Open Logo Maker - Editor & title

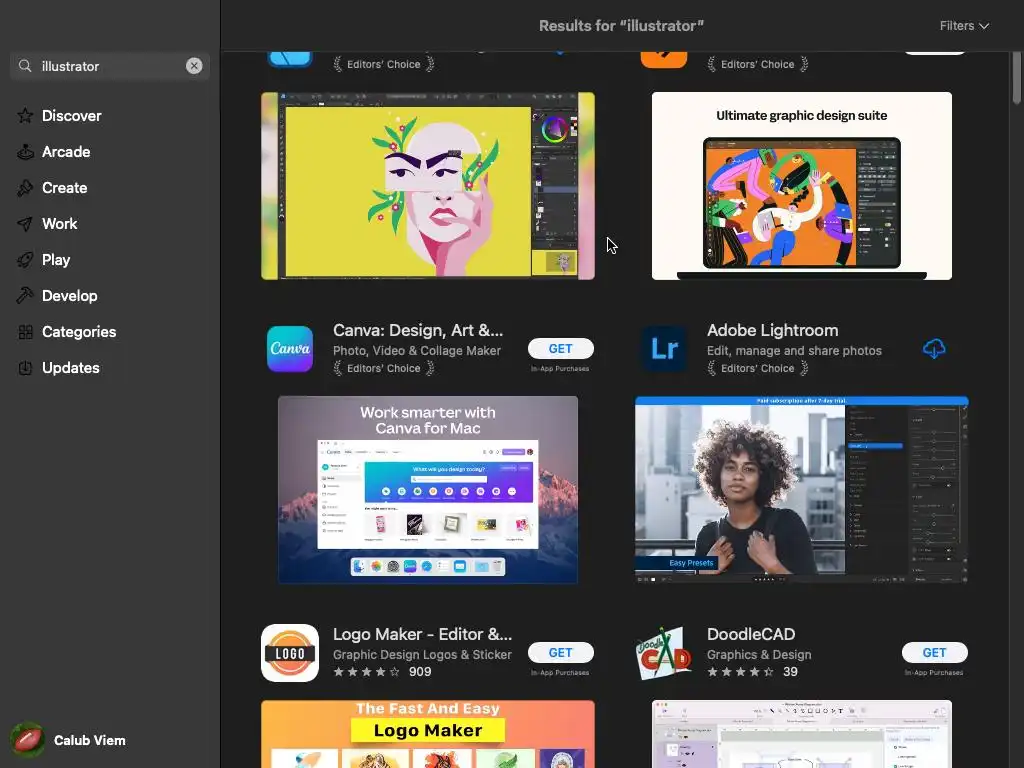pyautogui.click(x=423, y=634)
